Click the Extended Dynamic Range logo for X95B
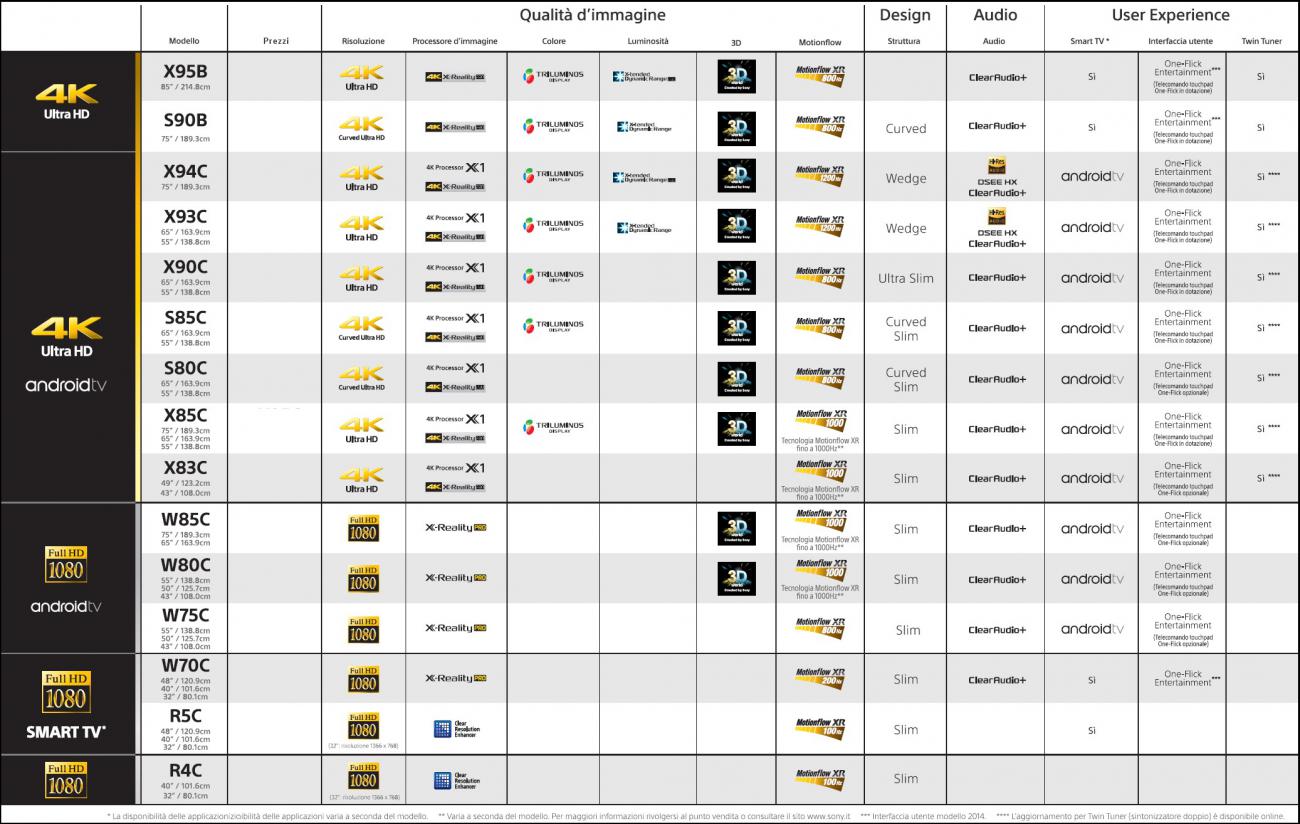The width and height of the screenshot is (1300, 824). 645,77
